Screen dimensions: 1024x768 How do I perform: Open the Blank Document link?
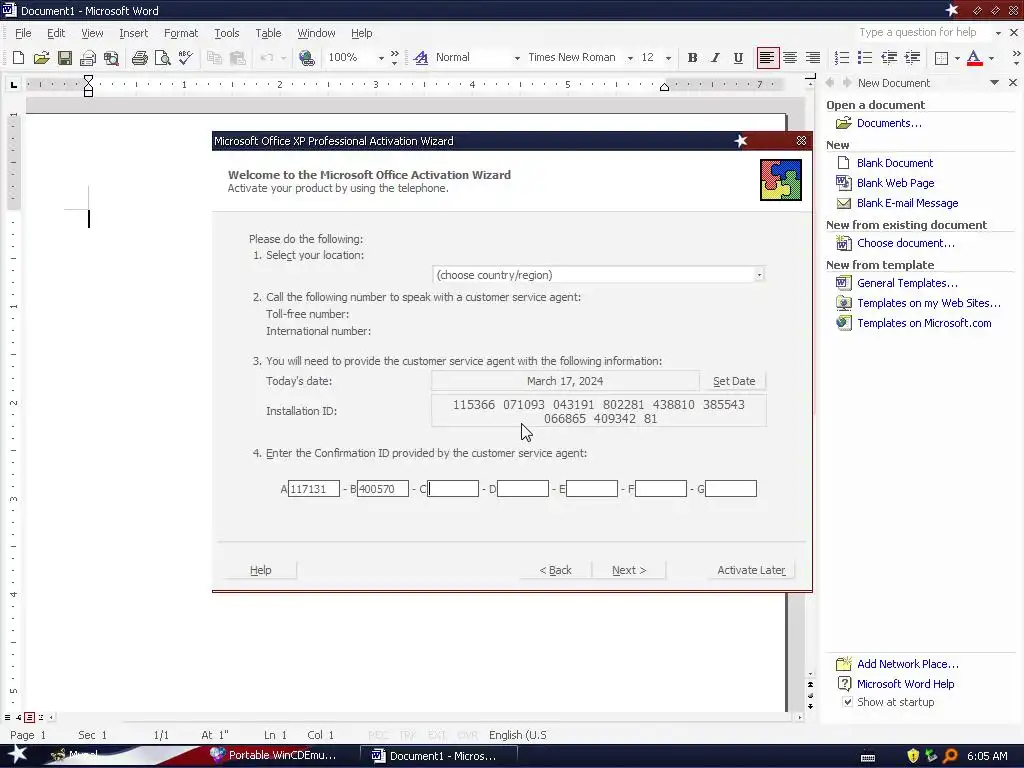pos(895,163)
